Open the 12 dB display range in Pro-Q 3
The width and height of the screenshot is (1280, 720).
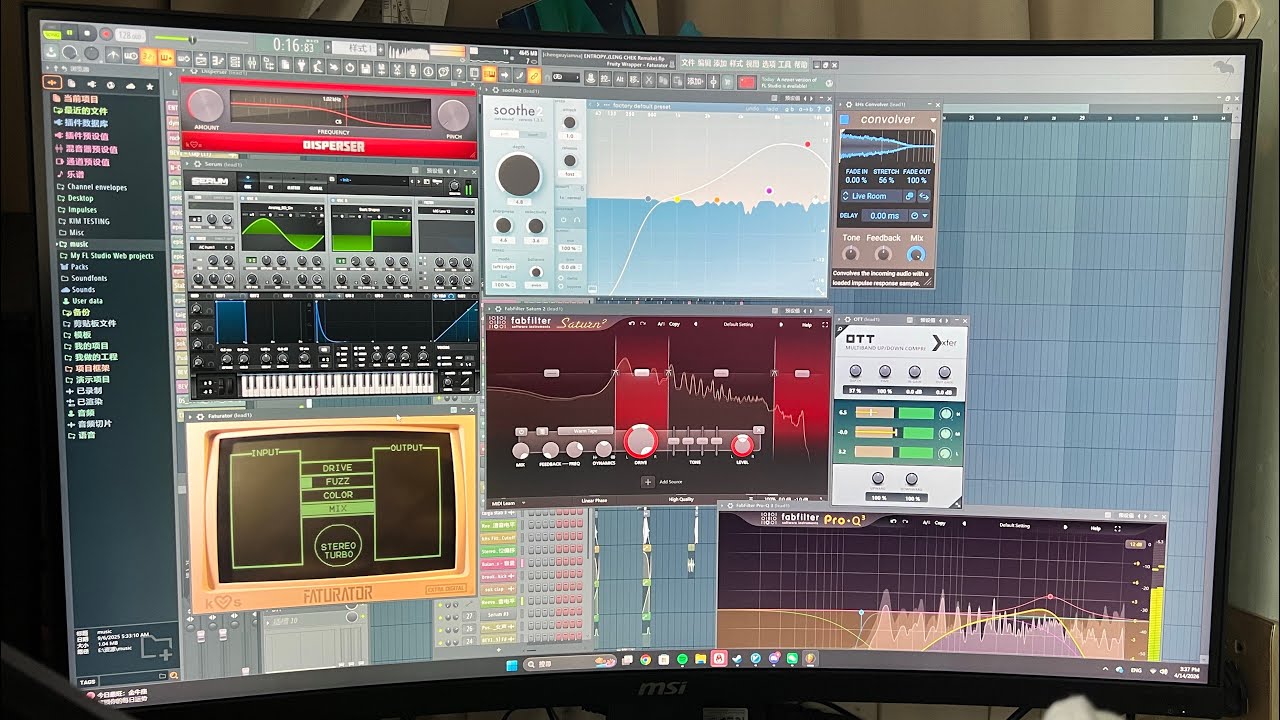(1135, 544)
